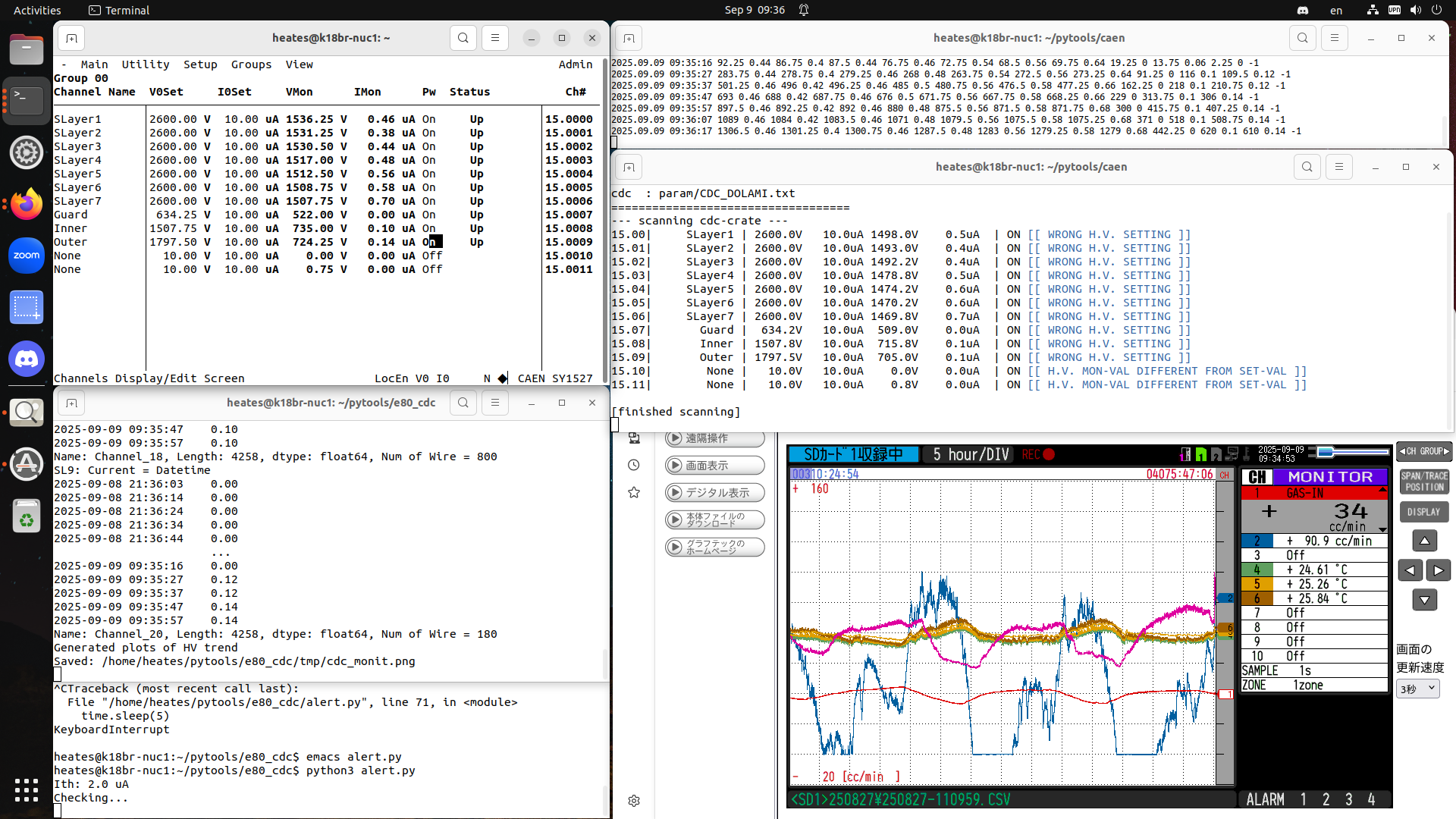Open the View menu in CAEN screen
The height and width of the screenshot is (819, 1456).
299,64
